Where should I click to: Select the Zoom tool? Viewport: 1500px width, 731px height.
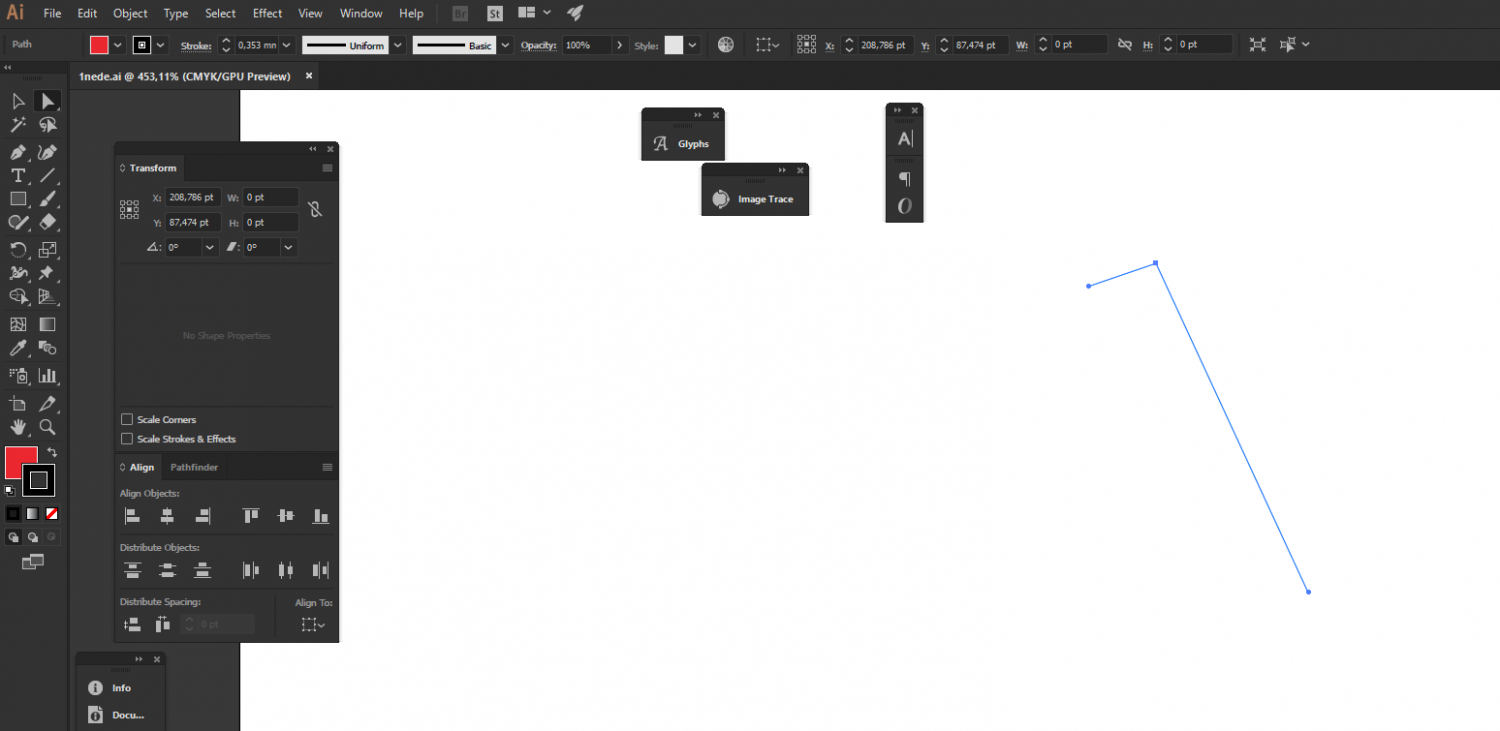pyautogui.click(x=47, y=427)
